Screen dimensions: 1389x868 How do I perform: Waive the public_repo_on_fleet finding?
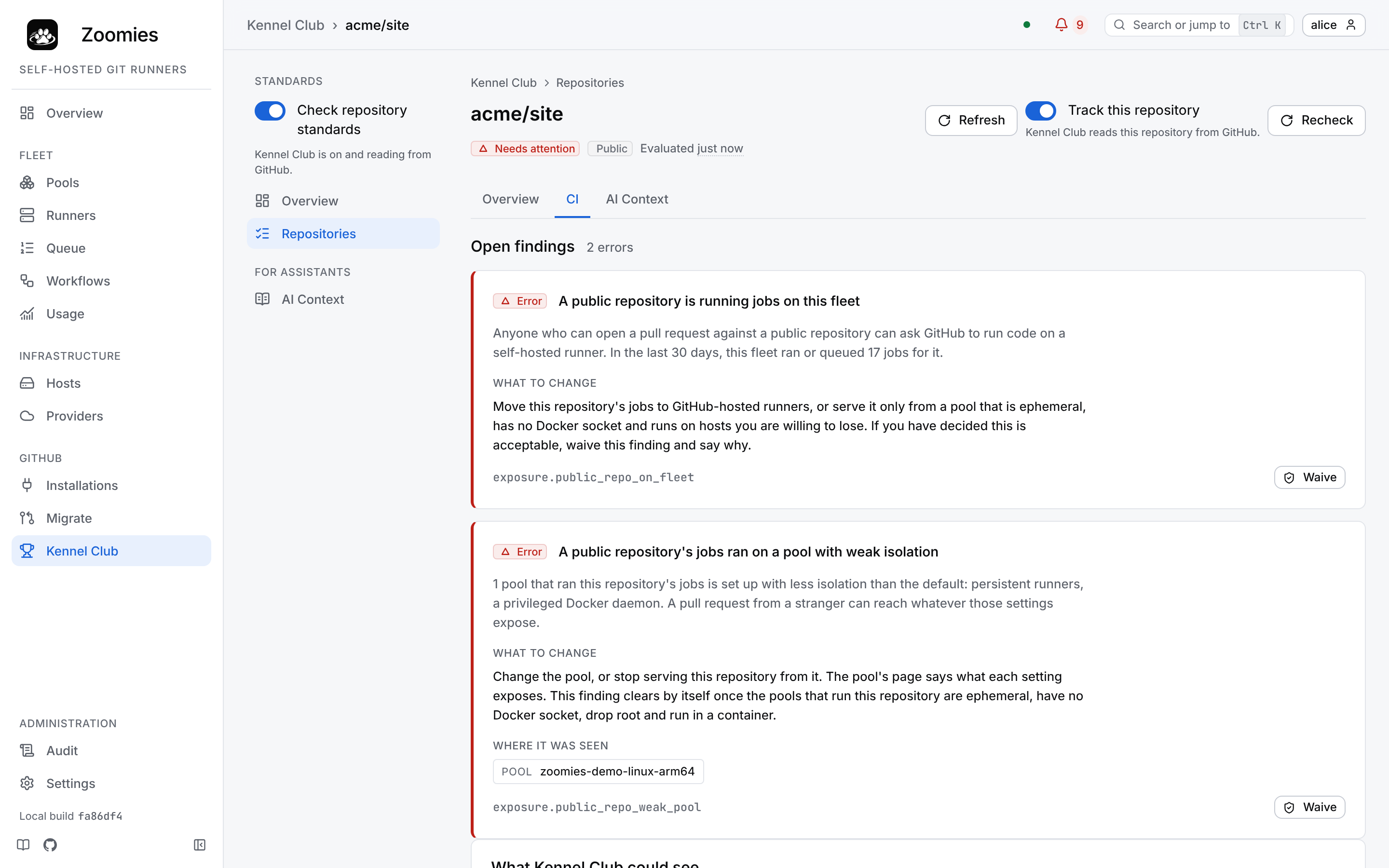(x=1309, y=477)
